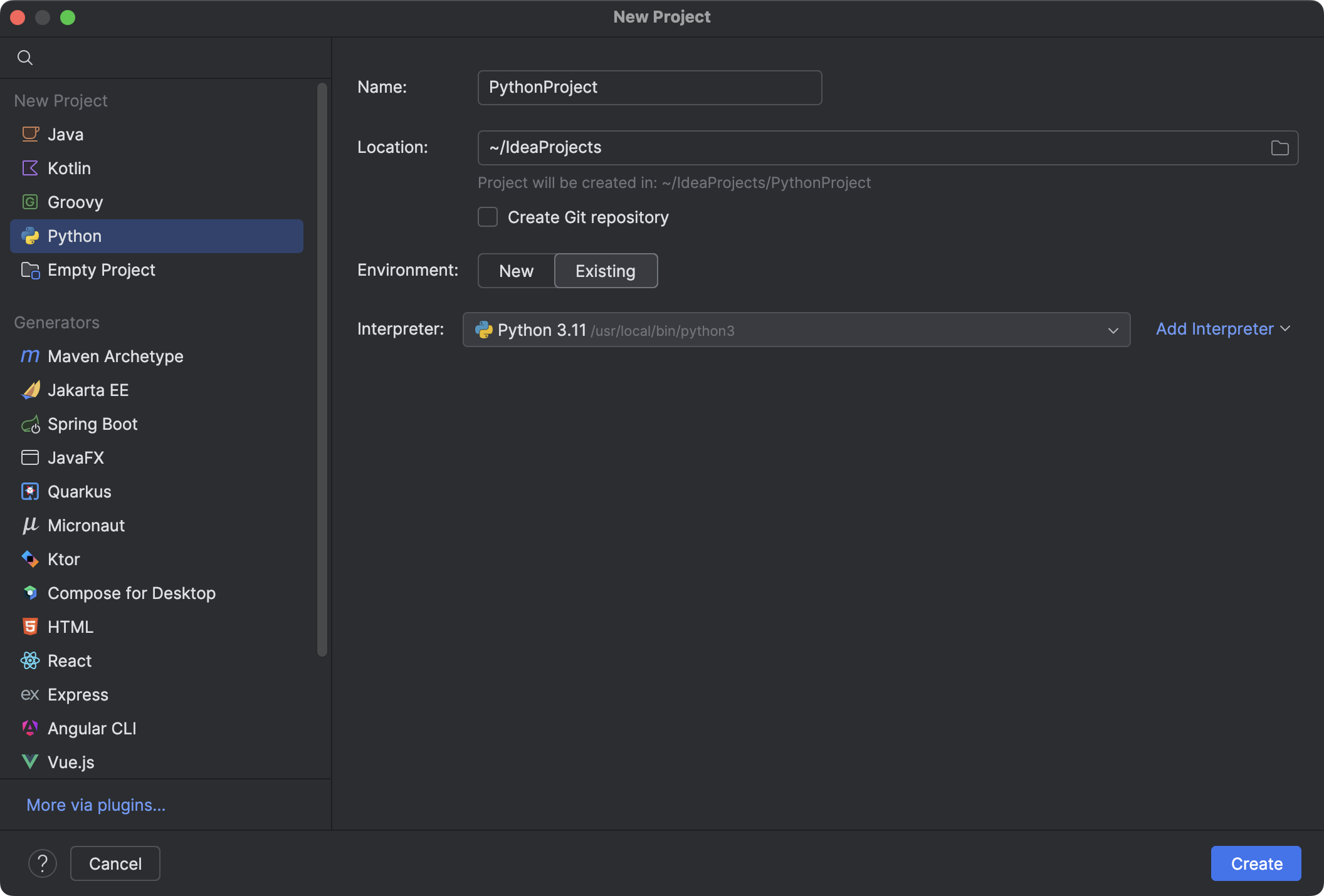Image resolution: width=1324 pixels, height=896 pixels.
Task: Switch Environment to New
Action: pyautogui.click(x=515, y=271)
